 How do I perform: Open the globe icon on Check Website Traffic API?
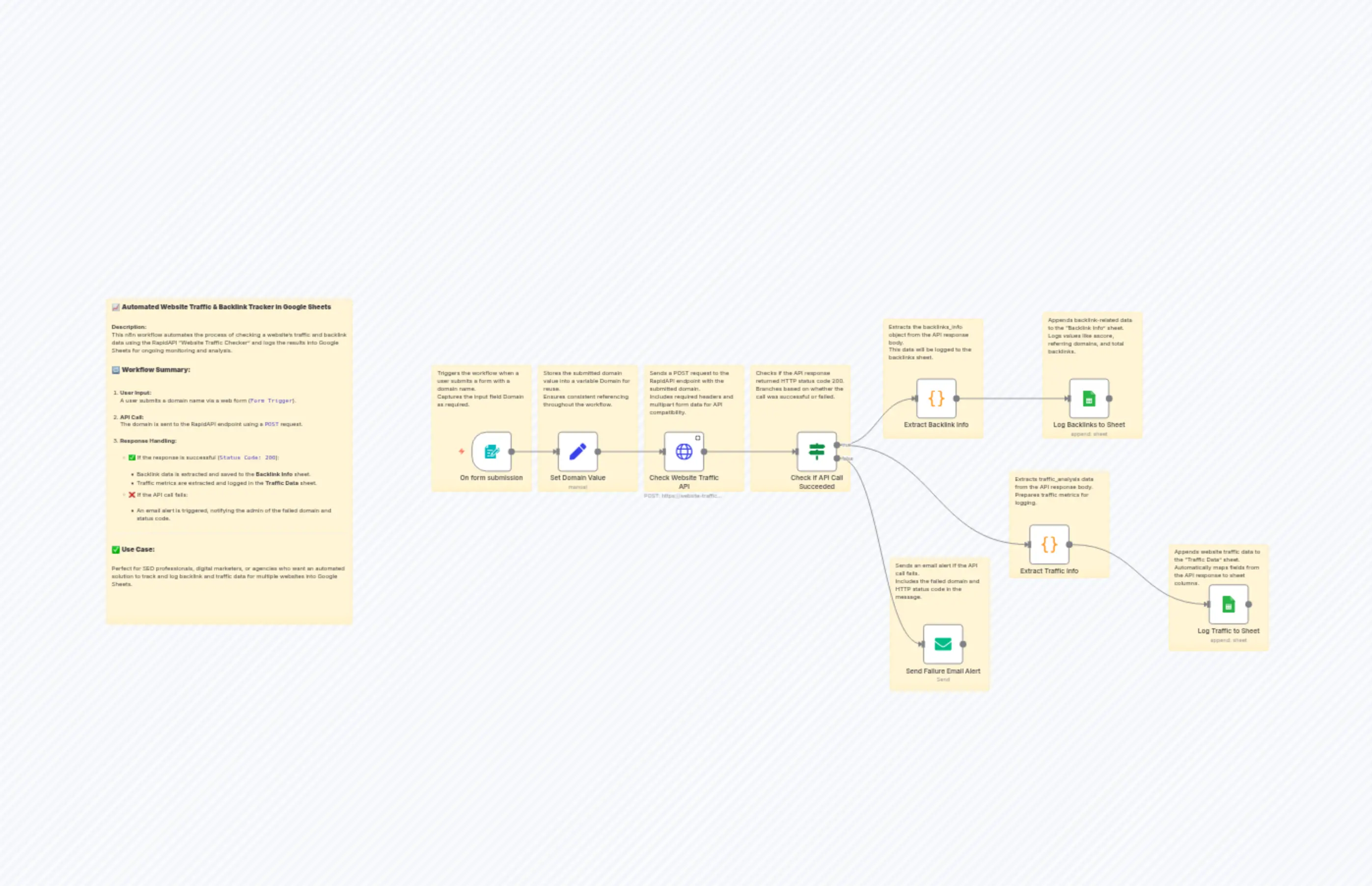684,452
